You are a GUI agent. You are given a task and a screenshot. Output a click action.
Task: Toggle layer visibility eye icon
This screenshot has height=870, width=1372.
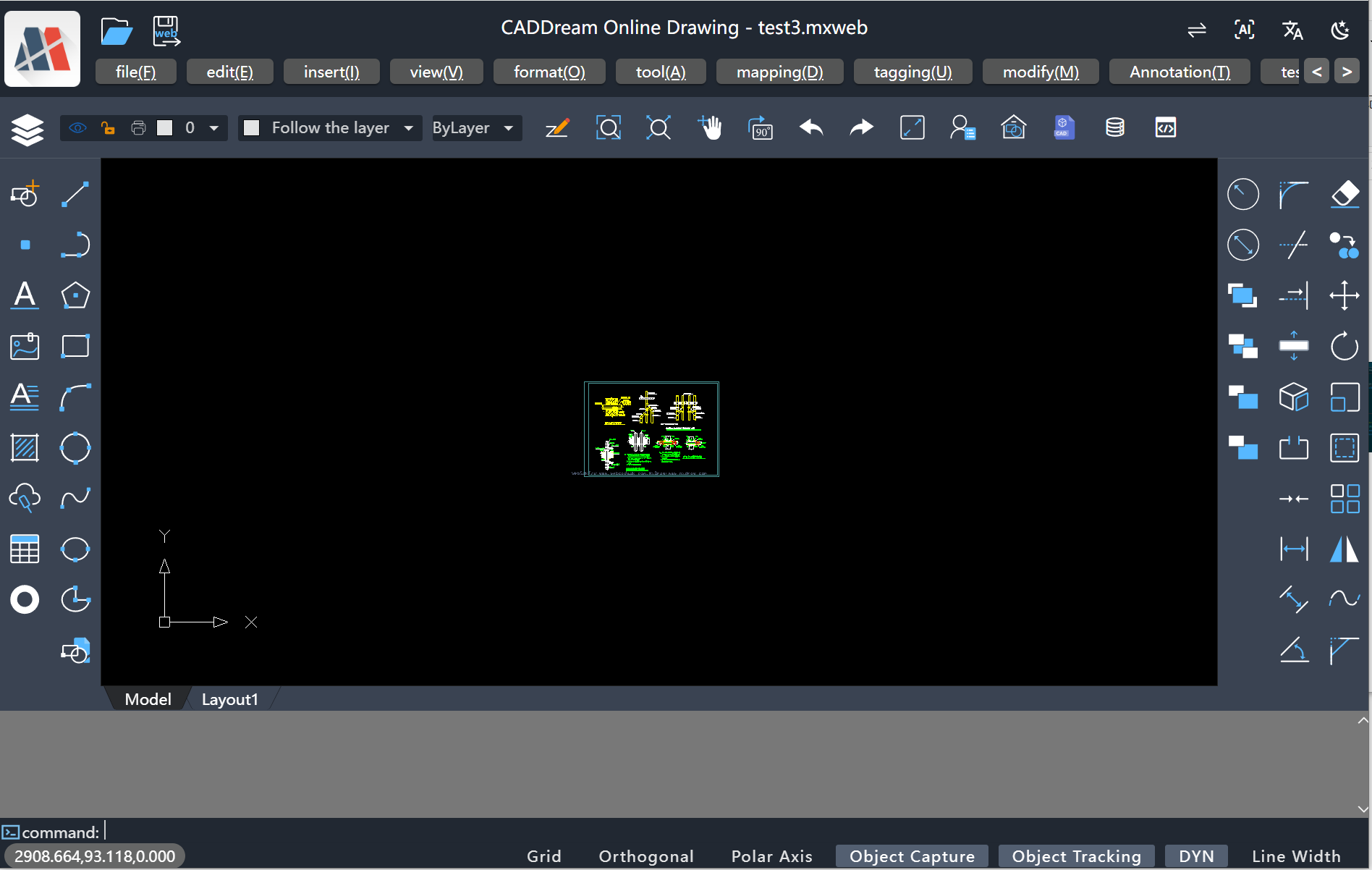click(x=77, y=128)
